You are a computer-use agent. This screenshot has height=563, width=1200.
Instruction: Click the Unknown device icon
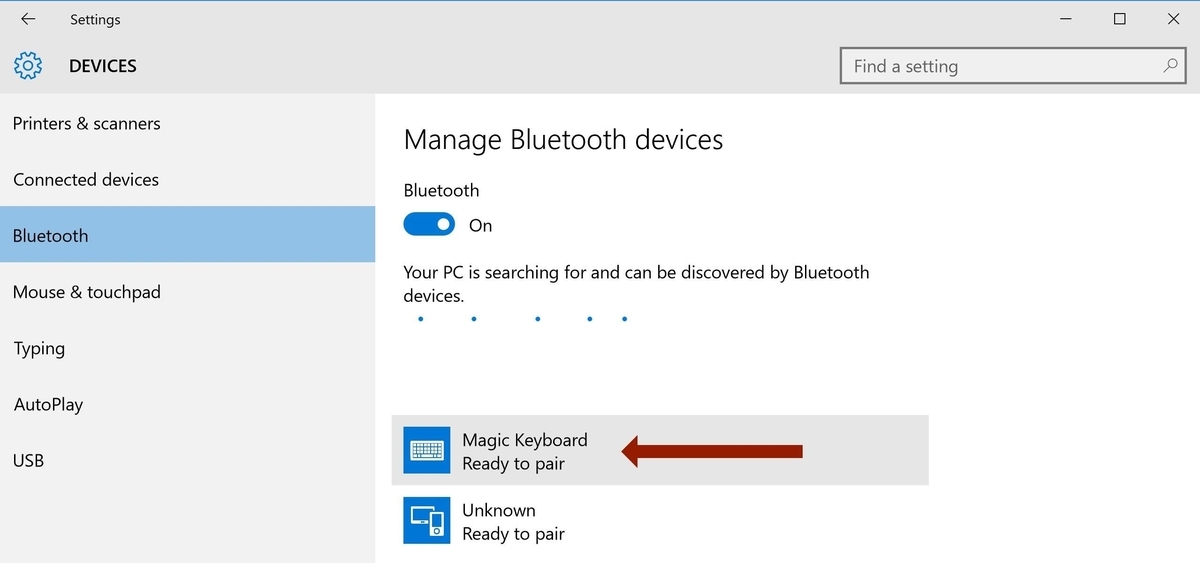pyautogui.click(x=427, y=520)
